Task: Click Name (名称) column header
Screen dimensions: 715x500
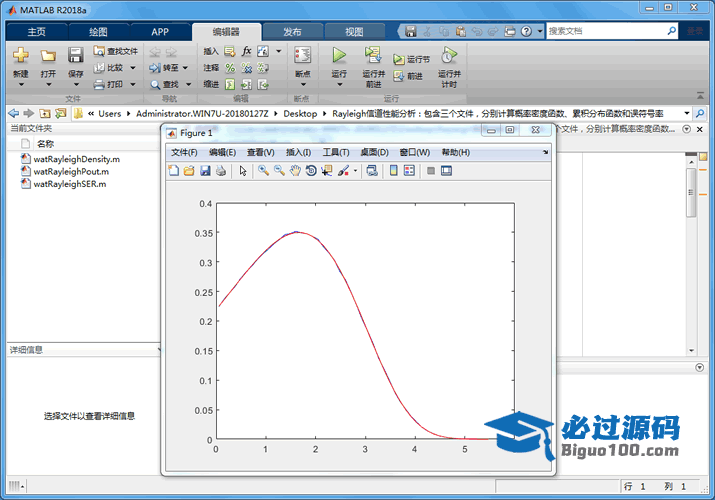Action: tap(45, 144)
